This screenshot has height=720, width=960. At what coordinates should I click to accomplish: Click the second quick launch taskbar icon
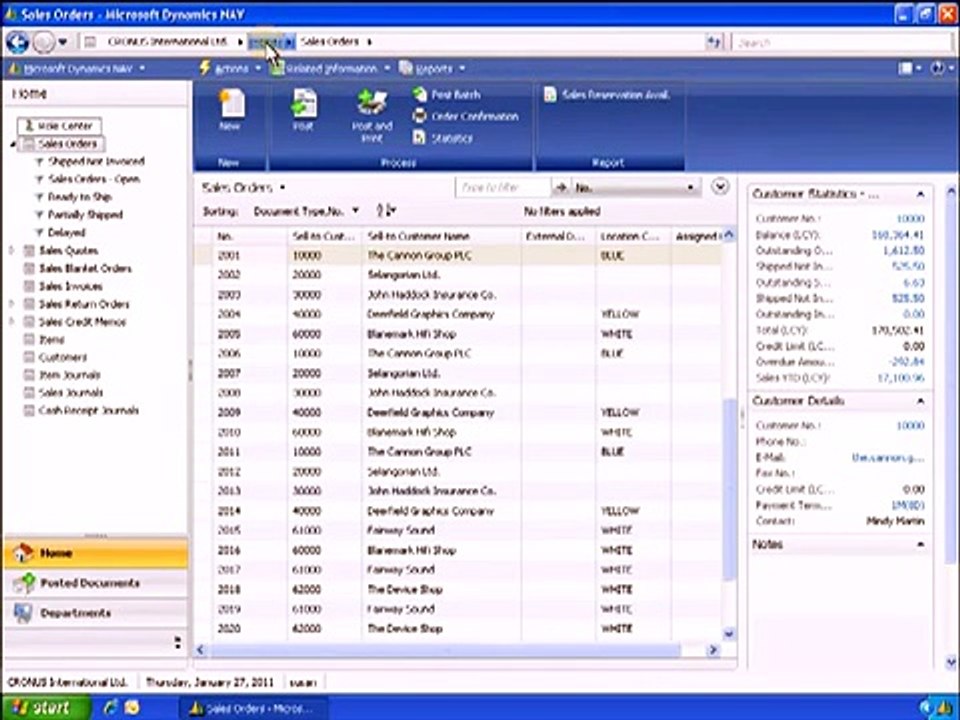click(132, 708)
